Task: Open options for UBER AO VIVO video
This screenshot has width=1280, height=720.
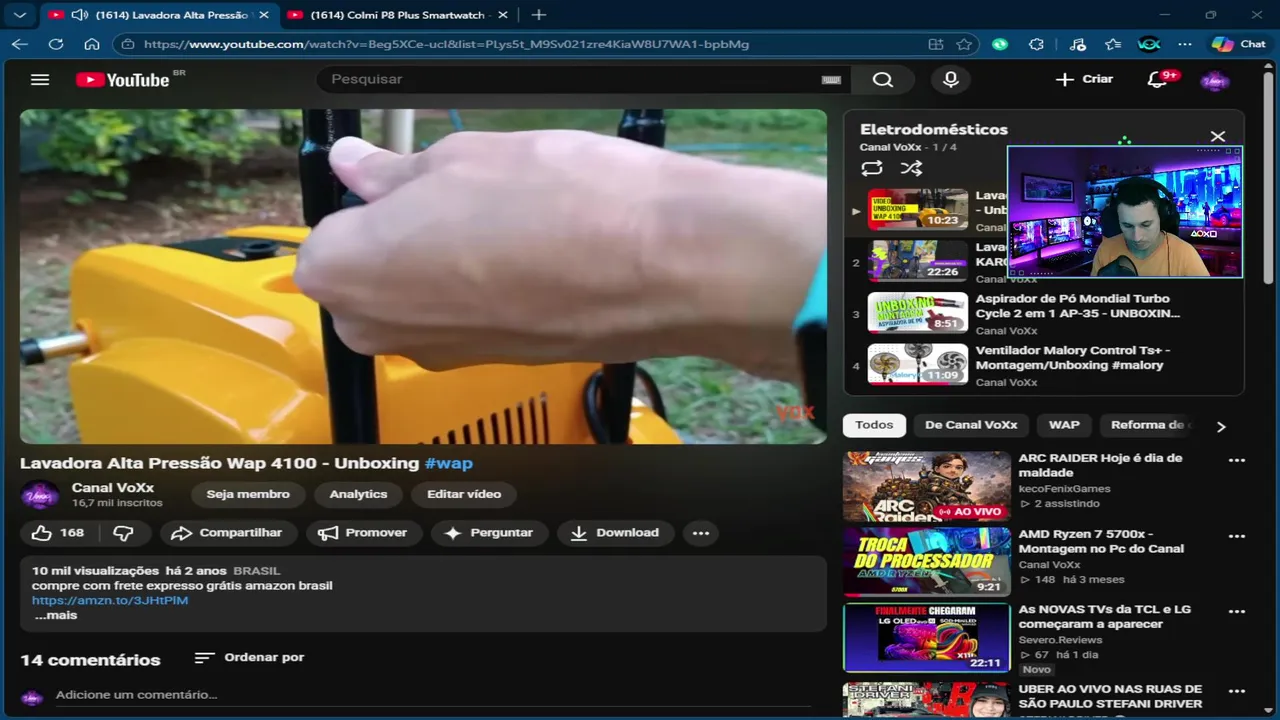Action: tap(1237, 691)
